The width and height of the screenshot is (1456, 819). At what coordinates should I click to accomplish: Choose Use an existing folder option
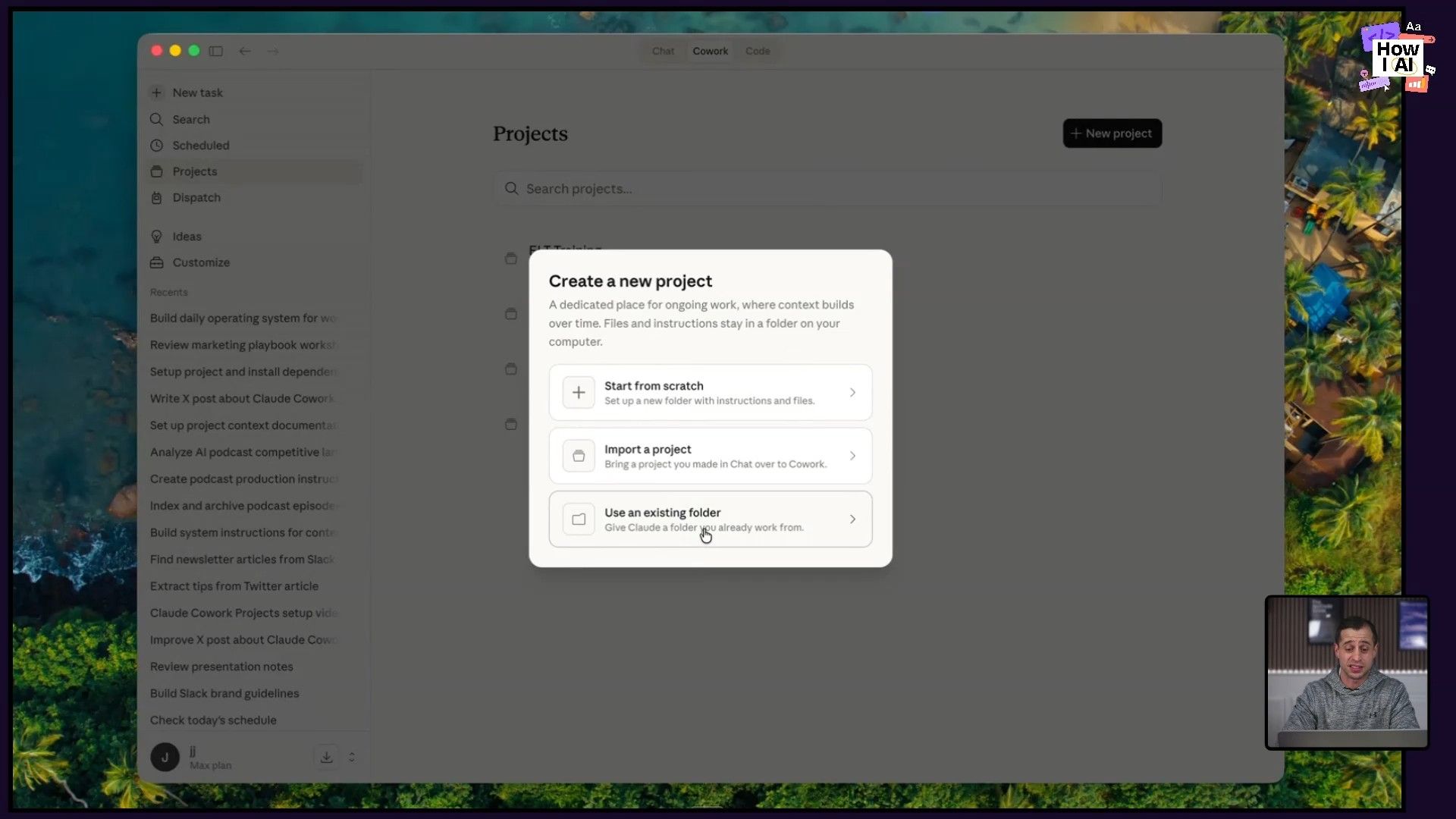click(x=711, y=519)
